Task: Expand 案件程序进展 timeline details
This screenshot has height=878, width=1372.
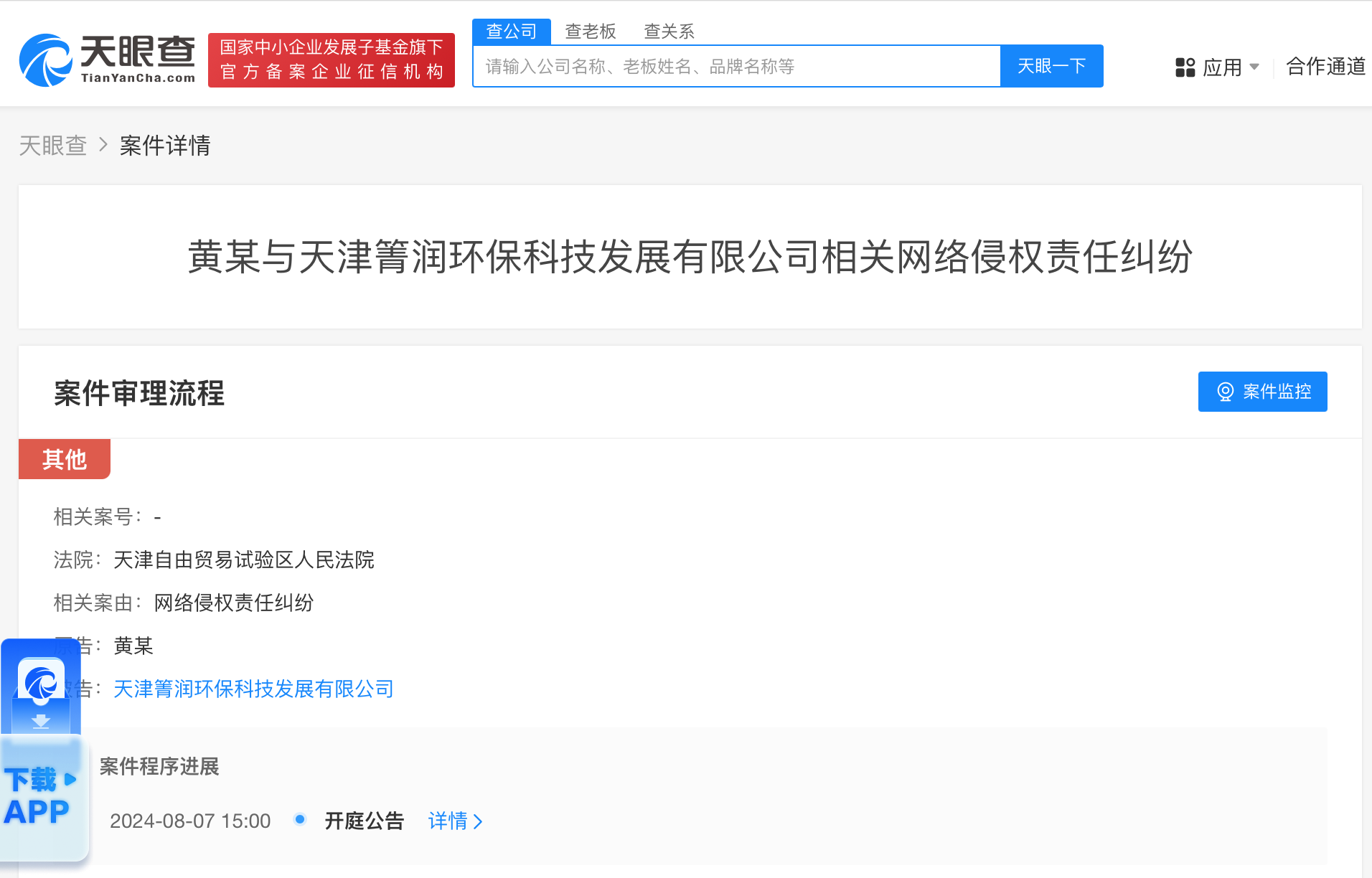Action: point(159,766)
